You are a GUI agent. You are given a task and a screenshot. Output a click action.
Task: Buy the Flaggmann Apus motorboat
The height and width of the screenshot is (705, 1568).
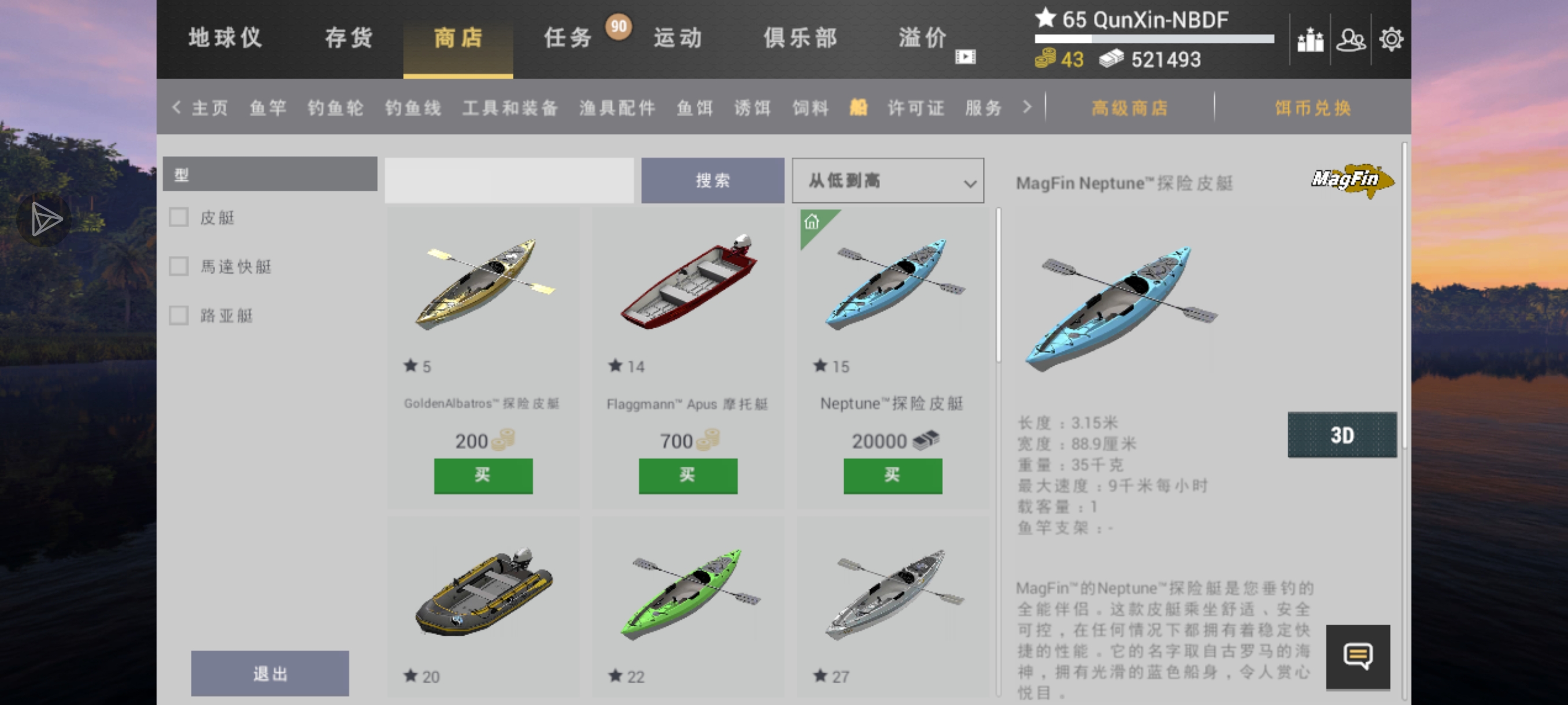pyautogui.click(x=688, y=476)
